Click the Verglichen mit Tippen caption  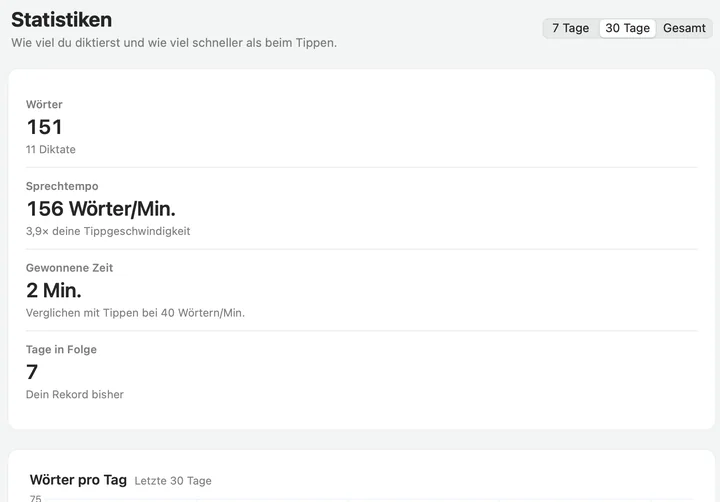click(x=135, y=313)
